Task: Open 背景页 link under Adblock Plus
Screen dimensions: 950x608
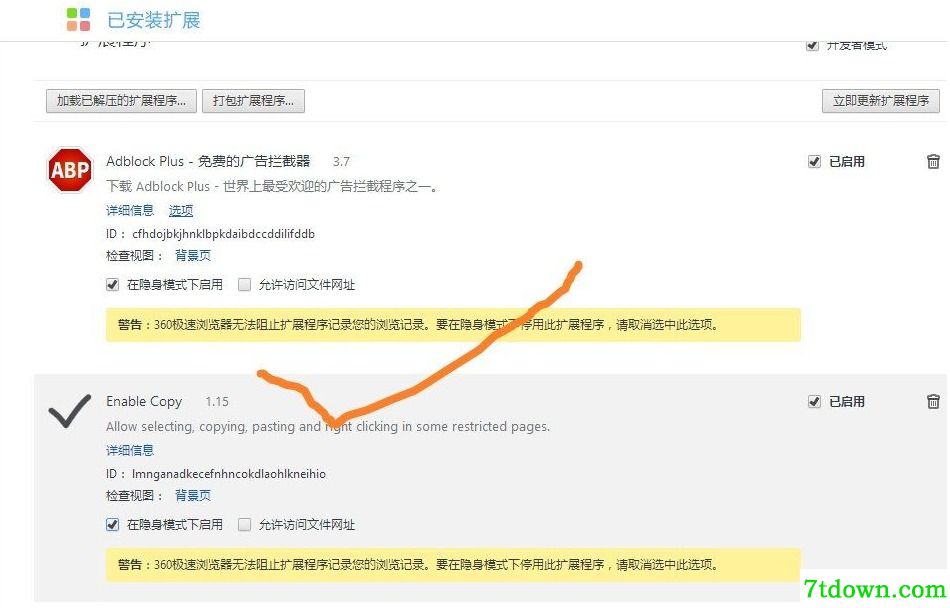Action: click(193, 256)
